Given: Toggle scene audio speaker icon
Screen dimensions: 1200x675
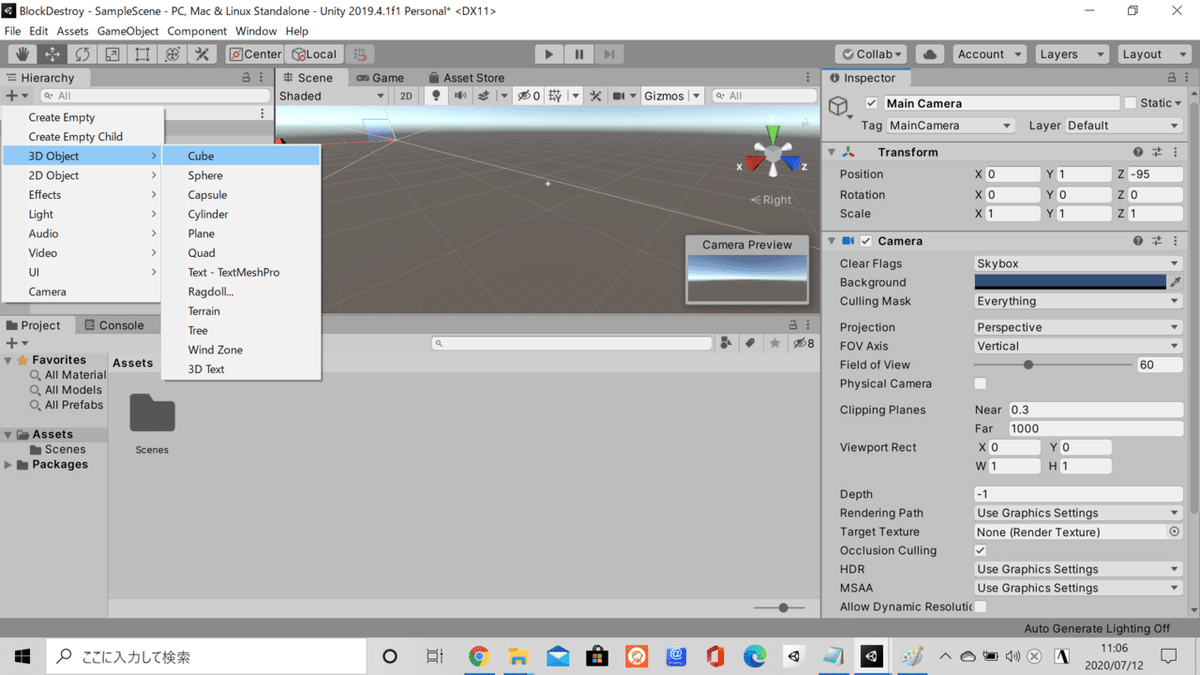Looking at the screenshot, I should tap(460, 96).
